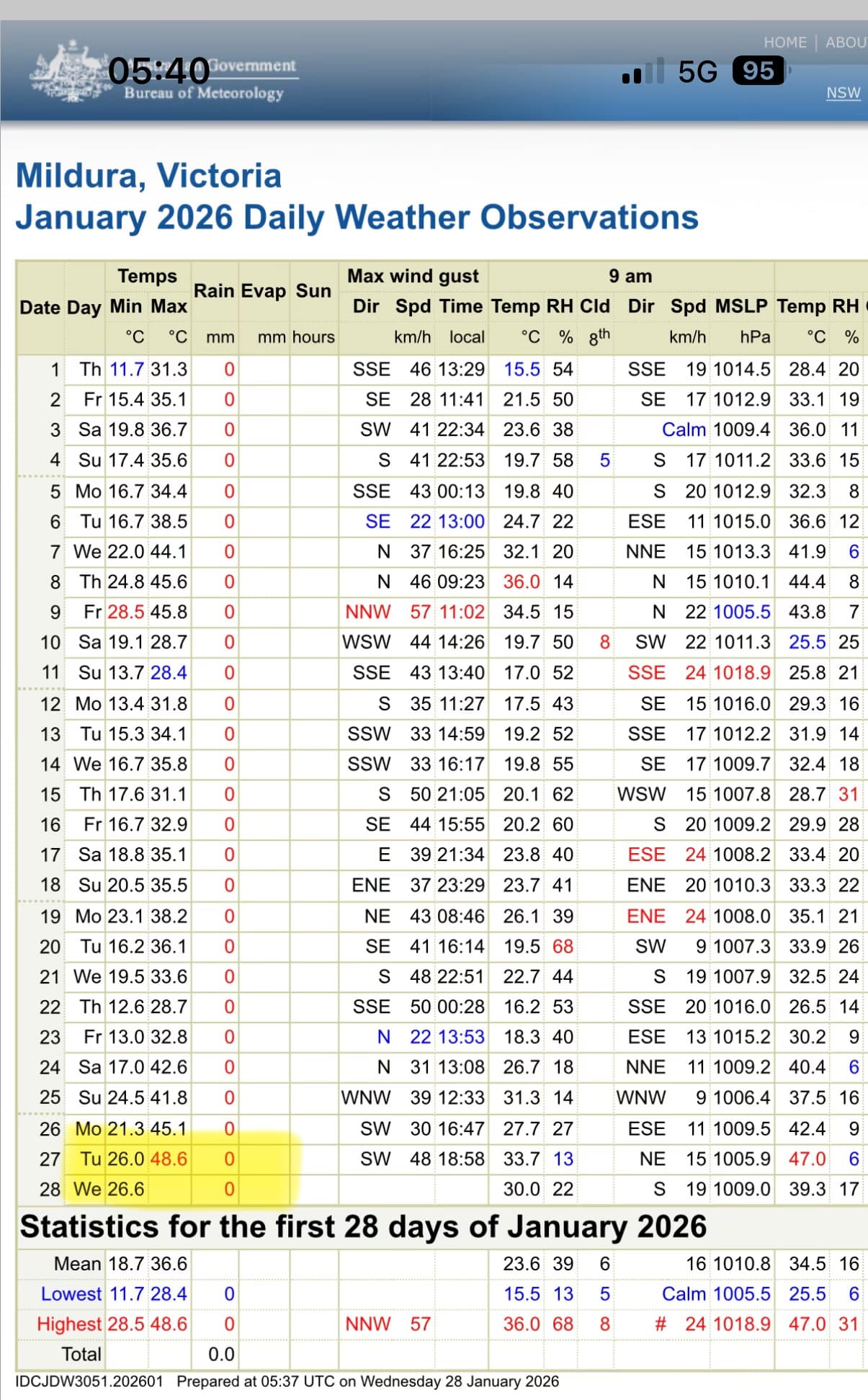This screenshot has width=868, height=1400.
Task: Tap the 05:40 clock in status bar
Action: 159,71
